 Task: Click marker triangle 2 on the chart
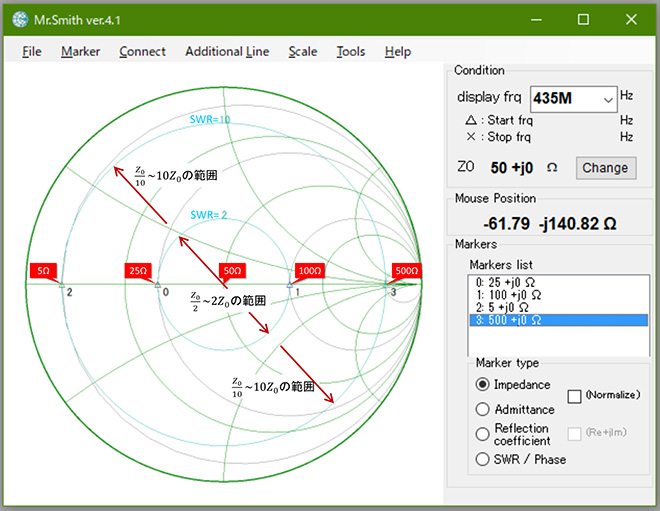[x=62, y=285]
